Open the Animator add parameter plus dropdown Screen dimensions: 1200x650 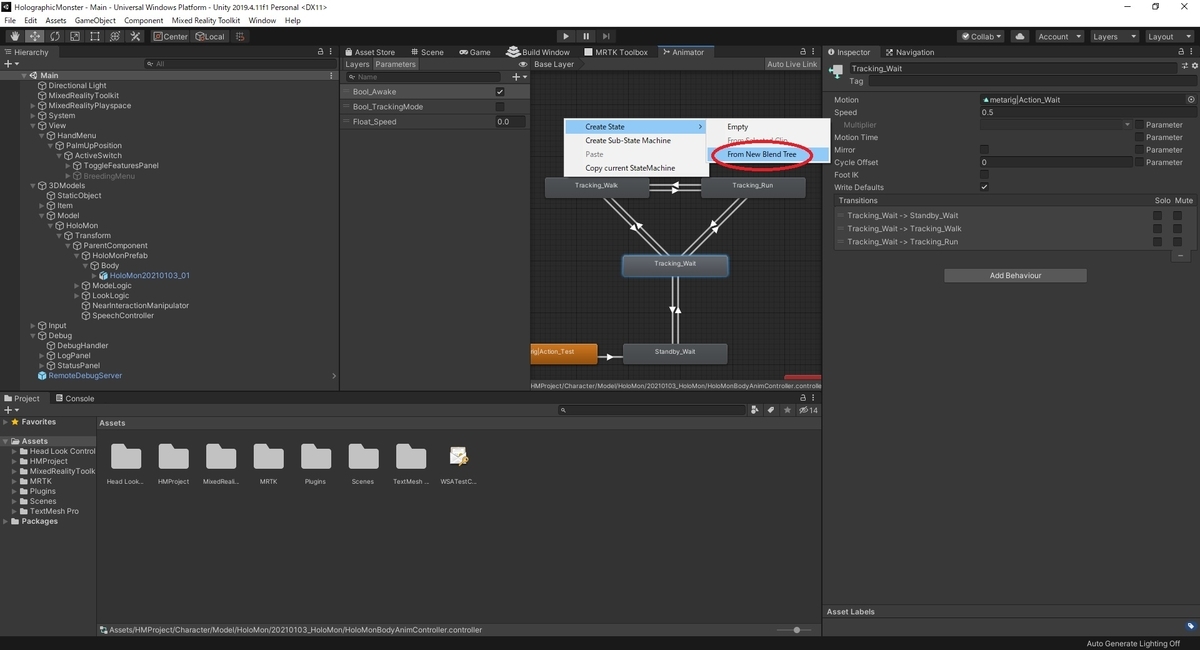click(x=519, y=77)
